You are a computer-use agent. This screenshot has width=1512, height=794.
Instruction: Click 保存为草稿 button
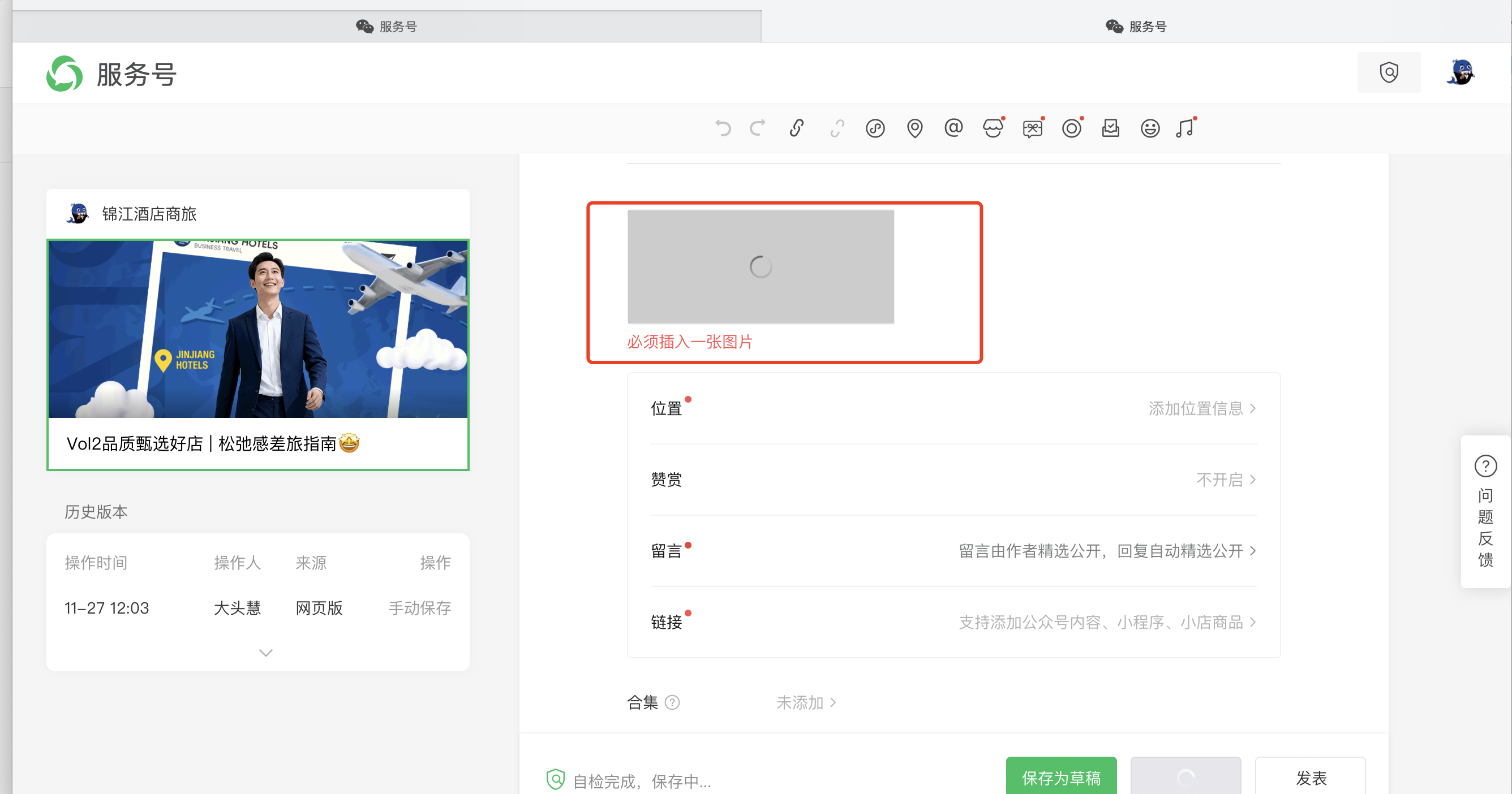pos(1061,778)
